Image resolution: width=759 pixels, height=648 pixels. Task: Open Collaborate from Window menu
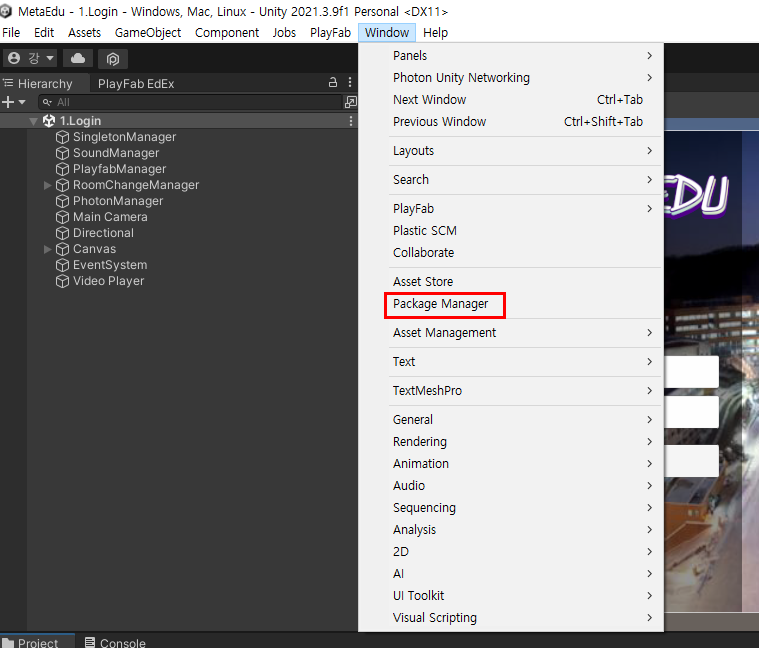[x=511, y=253]
